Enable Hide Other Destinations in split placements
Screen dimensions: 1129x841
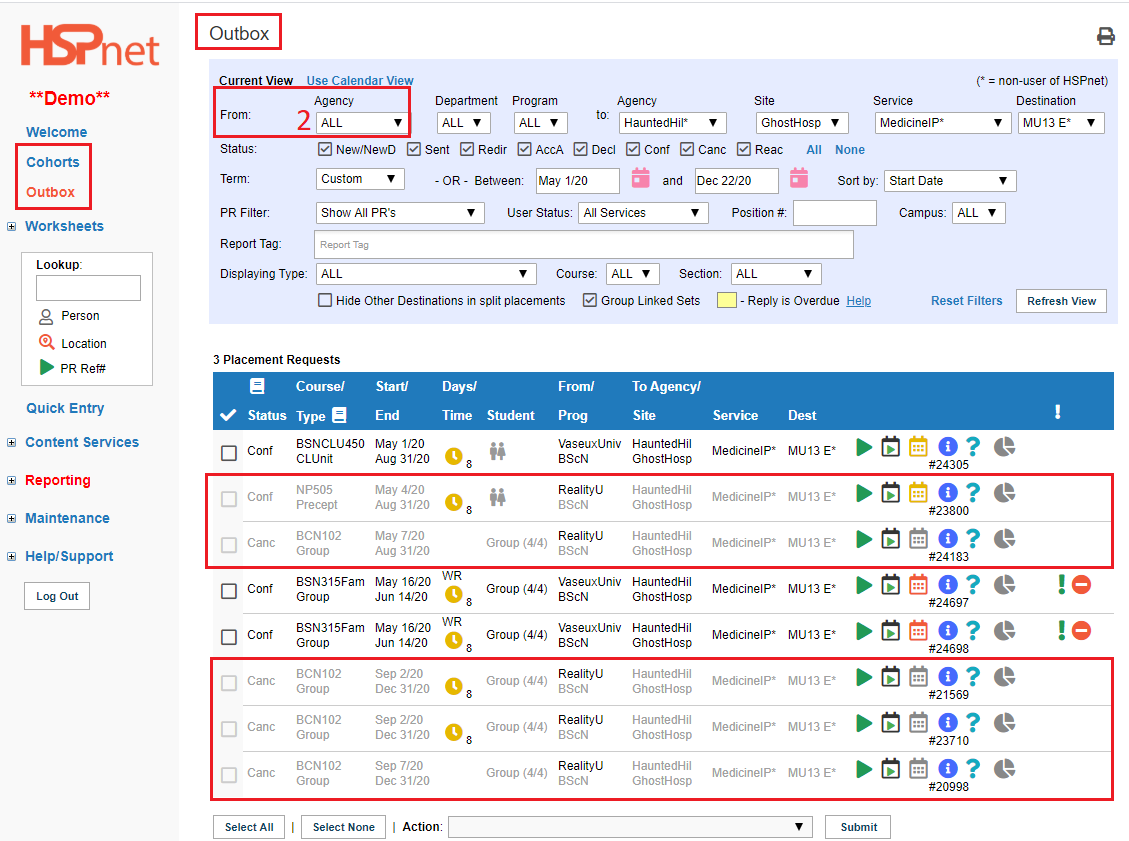tap(325, 300)
